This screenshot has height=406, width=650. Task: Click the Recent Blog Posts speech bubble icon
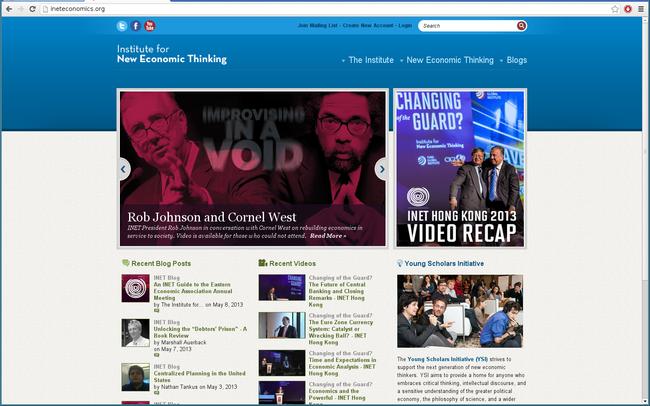pyautogui.click(x=126, y=263)
